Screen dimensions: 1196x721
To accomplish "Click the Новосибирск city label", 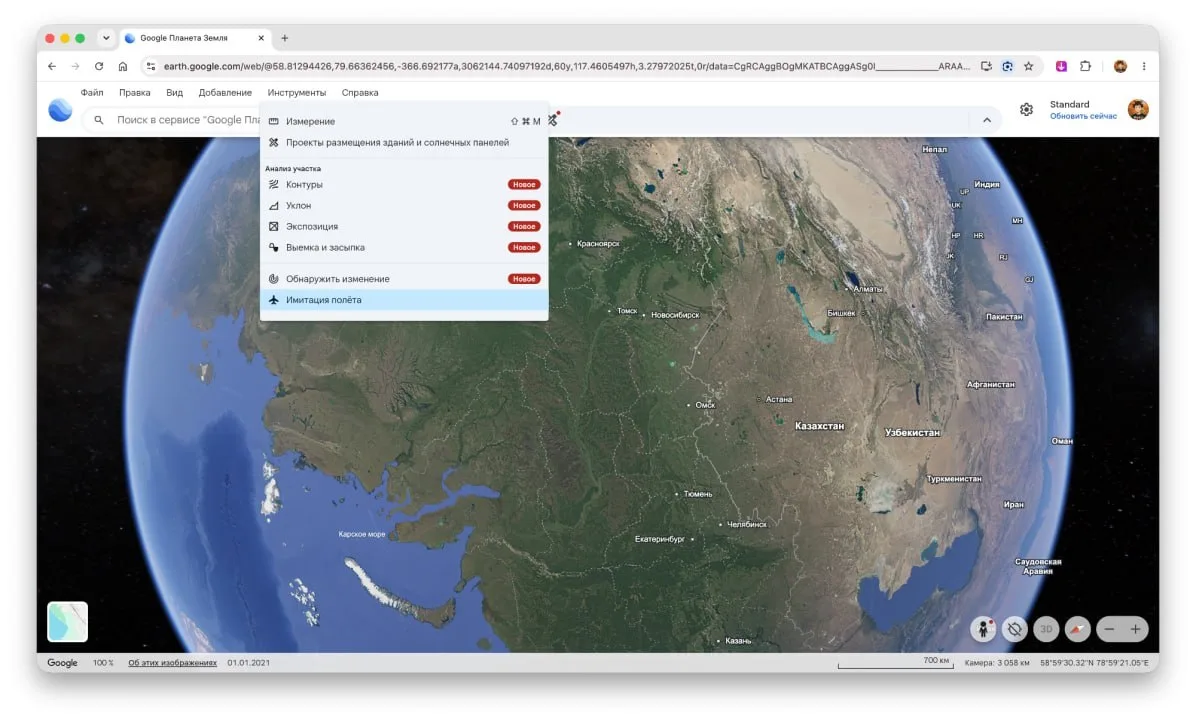I will click(675, 315).
